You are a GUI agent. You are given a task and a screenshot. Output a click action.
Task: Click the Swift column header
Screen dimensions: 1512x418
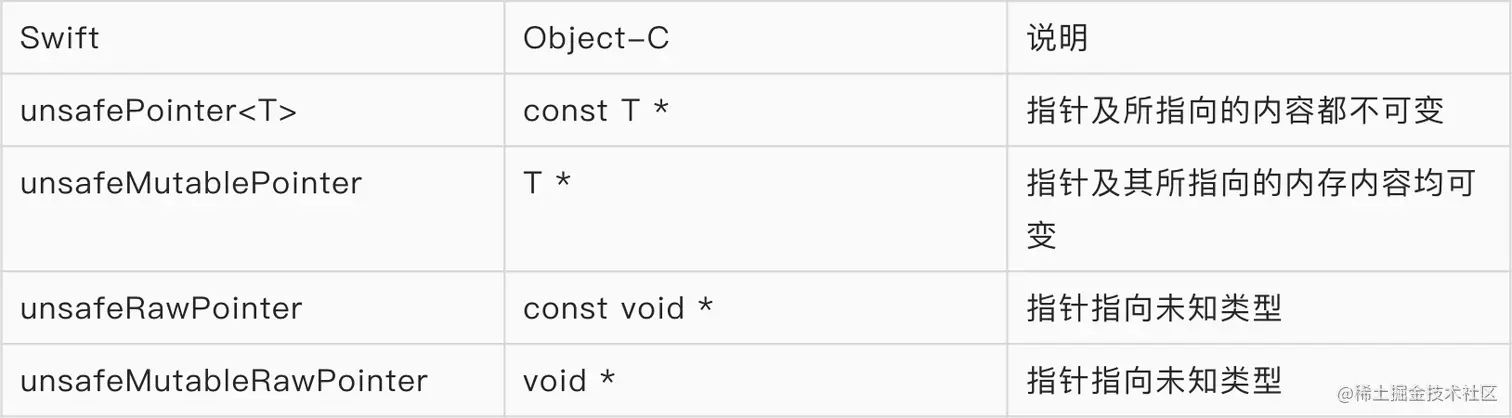pos(59,38)
